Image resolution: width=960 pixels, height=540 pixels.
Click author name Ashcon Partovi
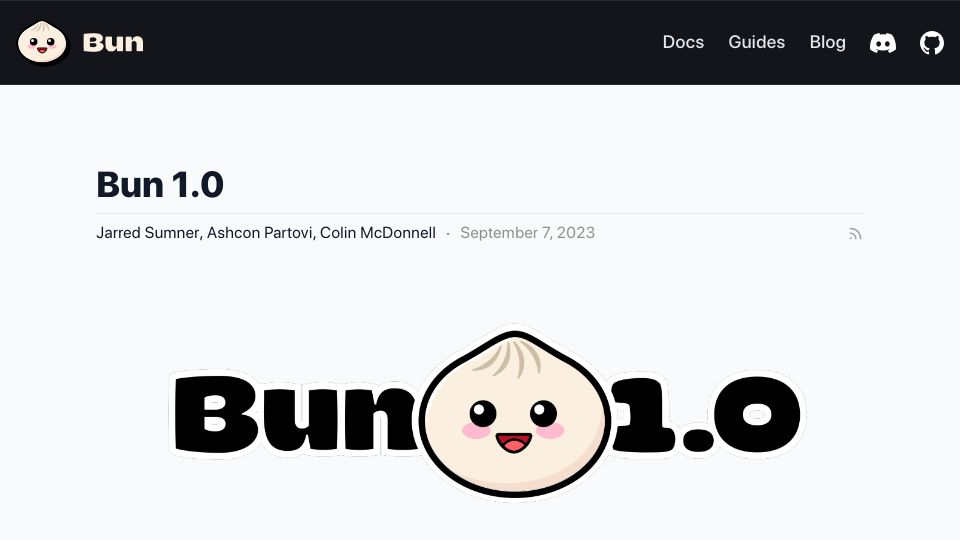pos(260,233)
